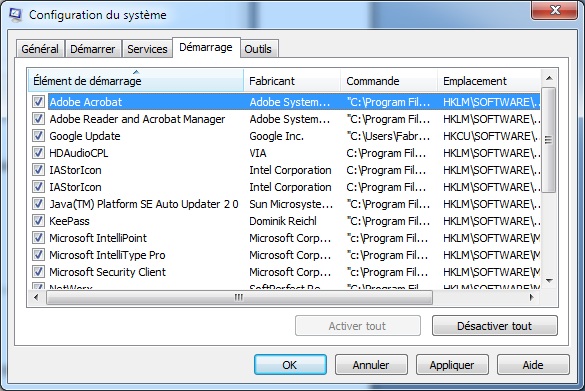Click the HKCU\SOFTWARE location cell
Screen dimensions: 585x391
491,136
